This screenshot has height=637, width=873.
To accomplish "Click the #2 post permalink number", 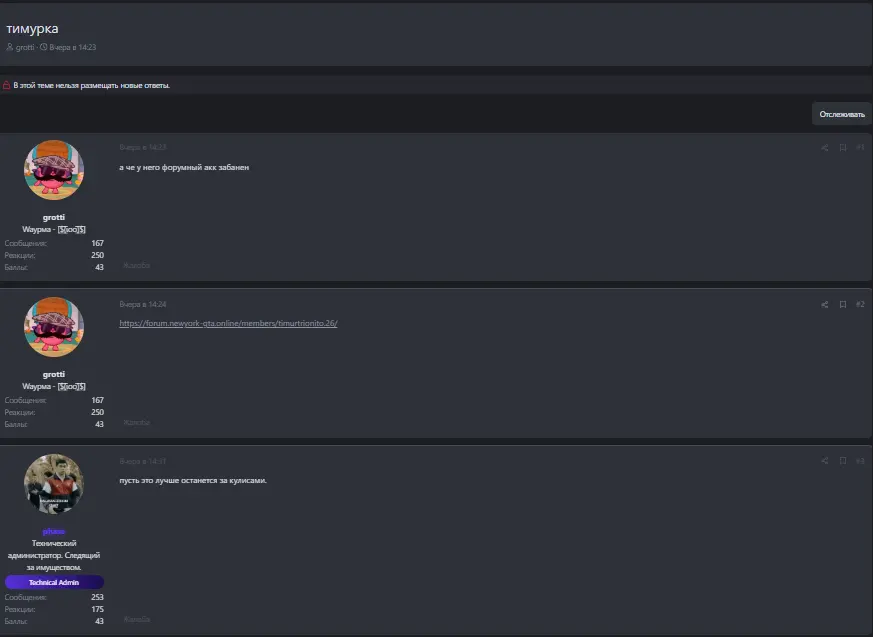I will (860, 304).
